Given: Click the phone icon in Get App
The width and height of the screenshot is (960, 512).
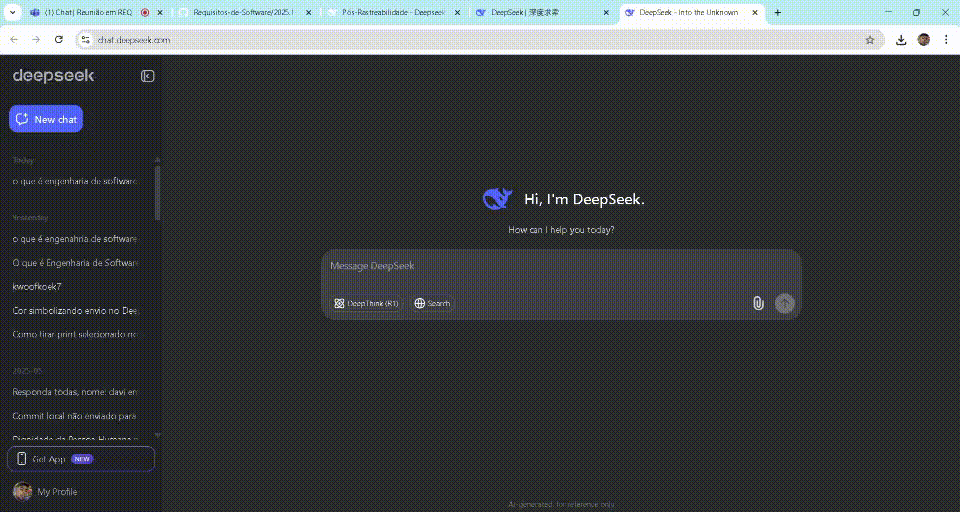Looking at the screenshot, I should 21,459.
